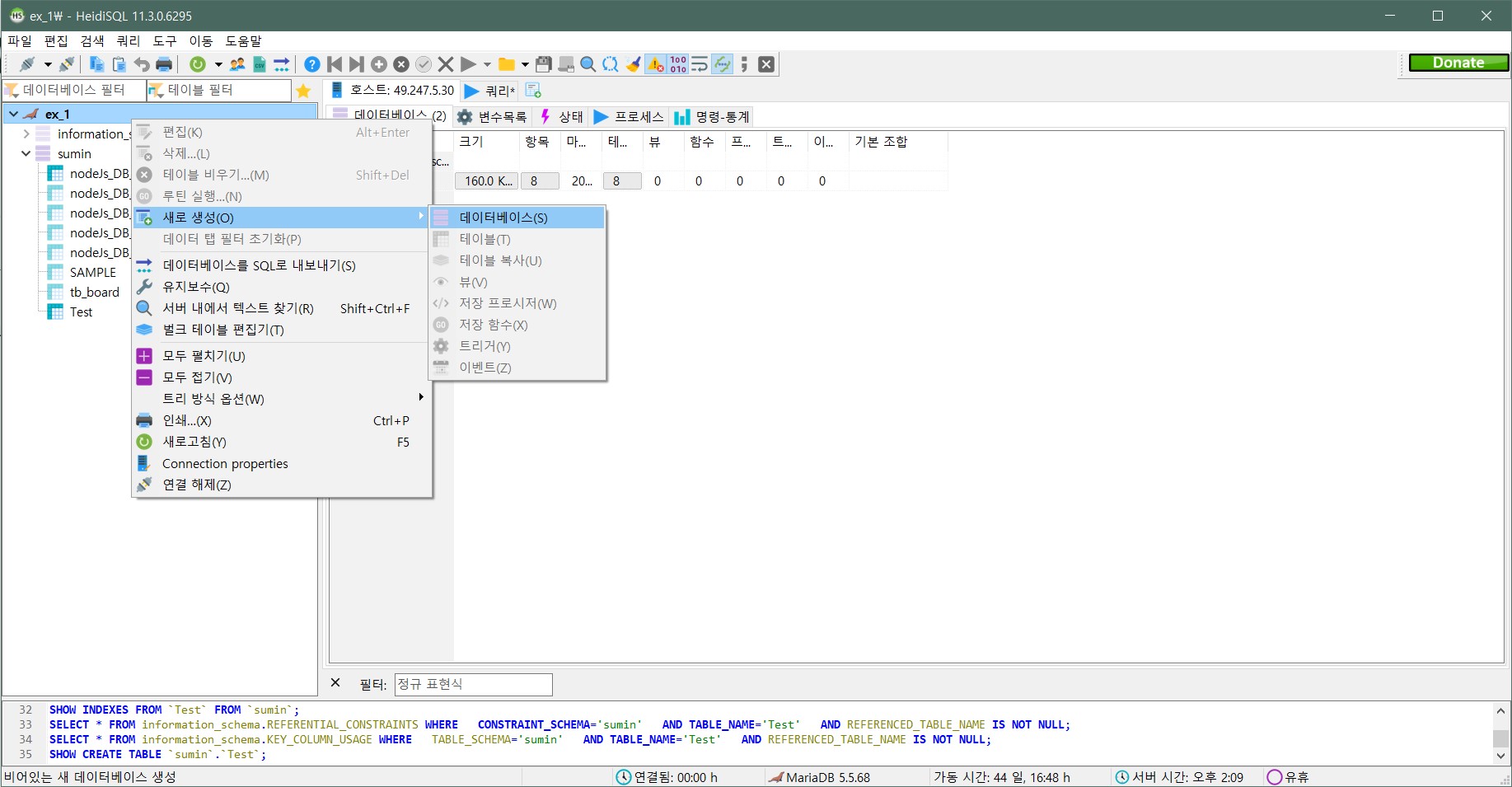Viewport: 1512px width, 787px height.
Task: Collapse the sumin database node
Action: pyautogui.click(x=26, y=153)
